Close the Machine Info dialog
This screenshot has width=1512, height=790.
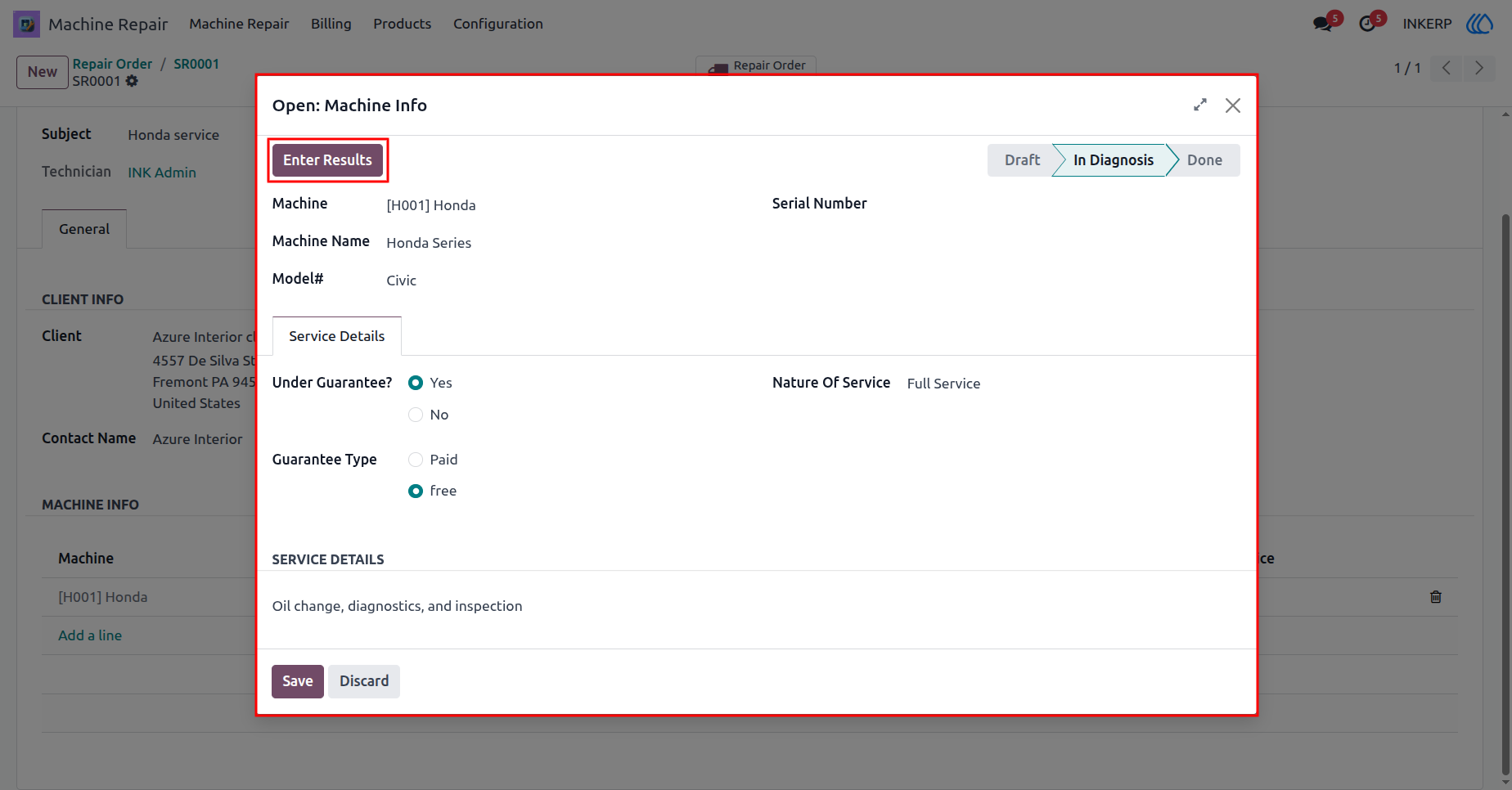pos(1233,105)
